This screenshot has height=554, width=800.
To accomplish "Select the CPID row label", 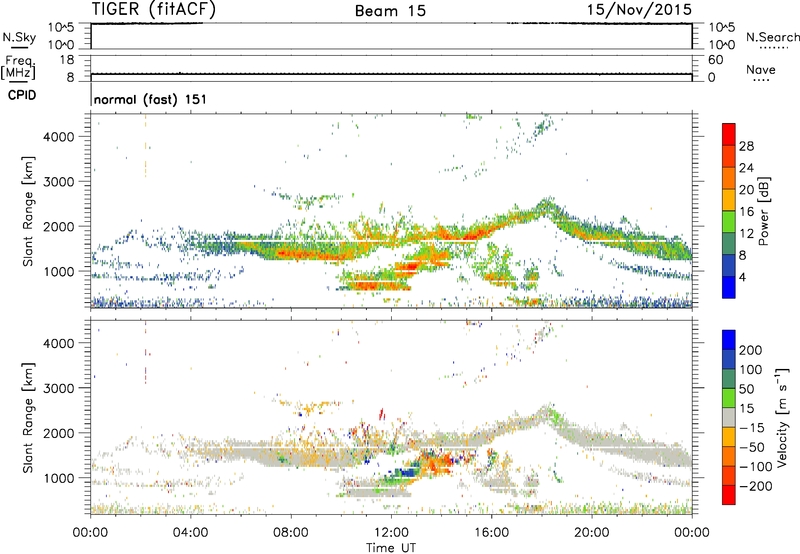I will pos(22,95).
